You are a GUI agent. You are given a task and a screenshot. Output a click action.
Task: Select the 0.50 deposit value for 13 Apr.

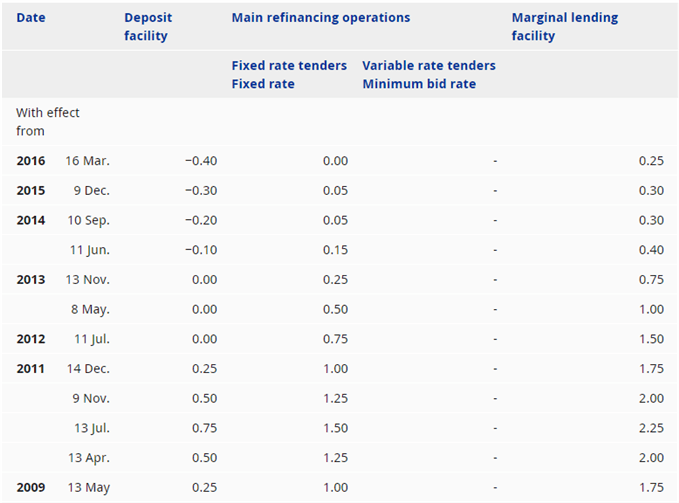[x=204, y=458]
